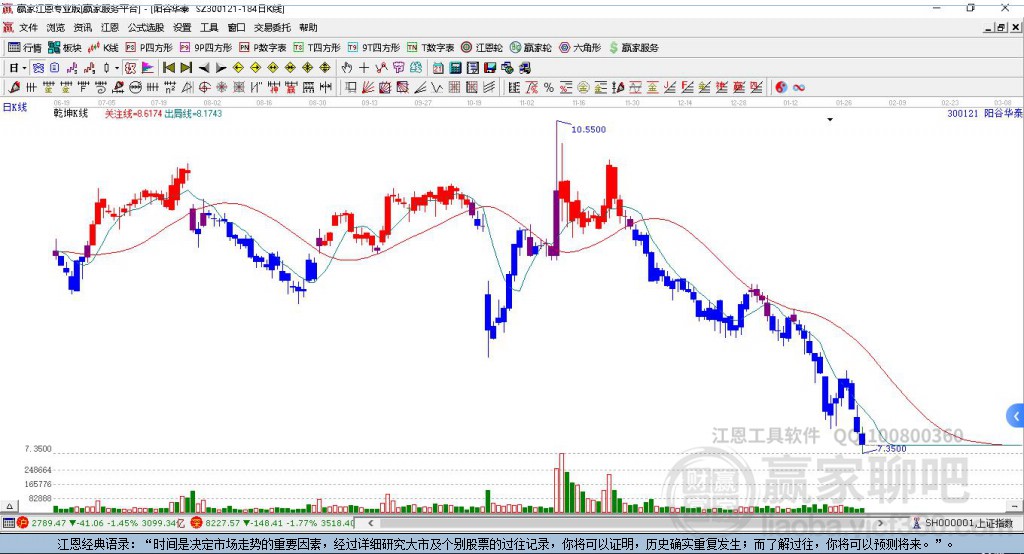The width and height of the screenshot is (1024, 554).
Task: Open the 交易委托 menu
Action: pos(272,27)
